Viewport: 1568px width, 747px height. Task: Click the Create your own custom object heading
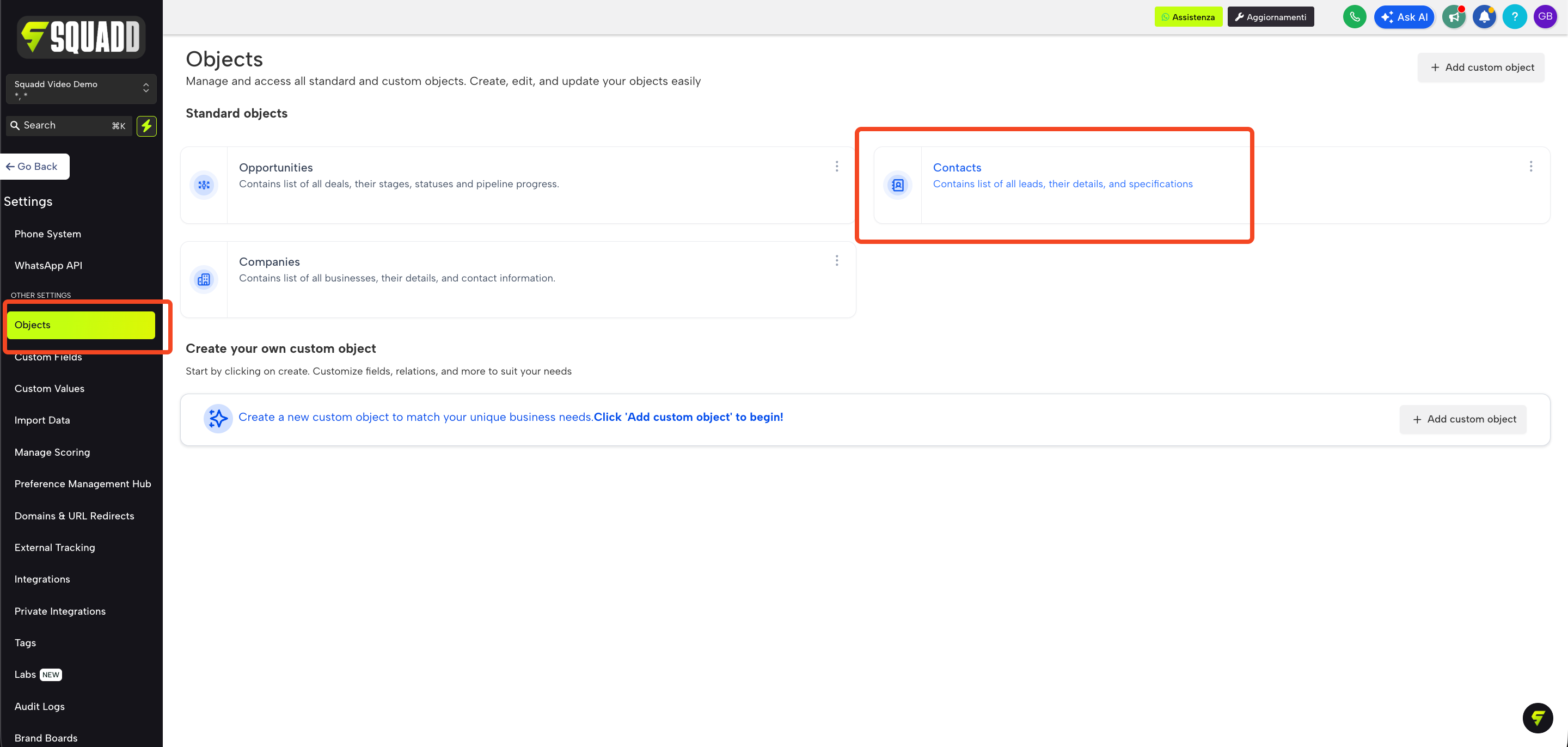pyautogui.click(x=280, y=349)
